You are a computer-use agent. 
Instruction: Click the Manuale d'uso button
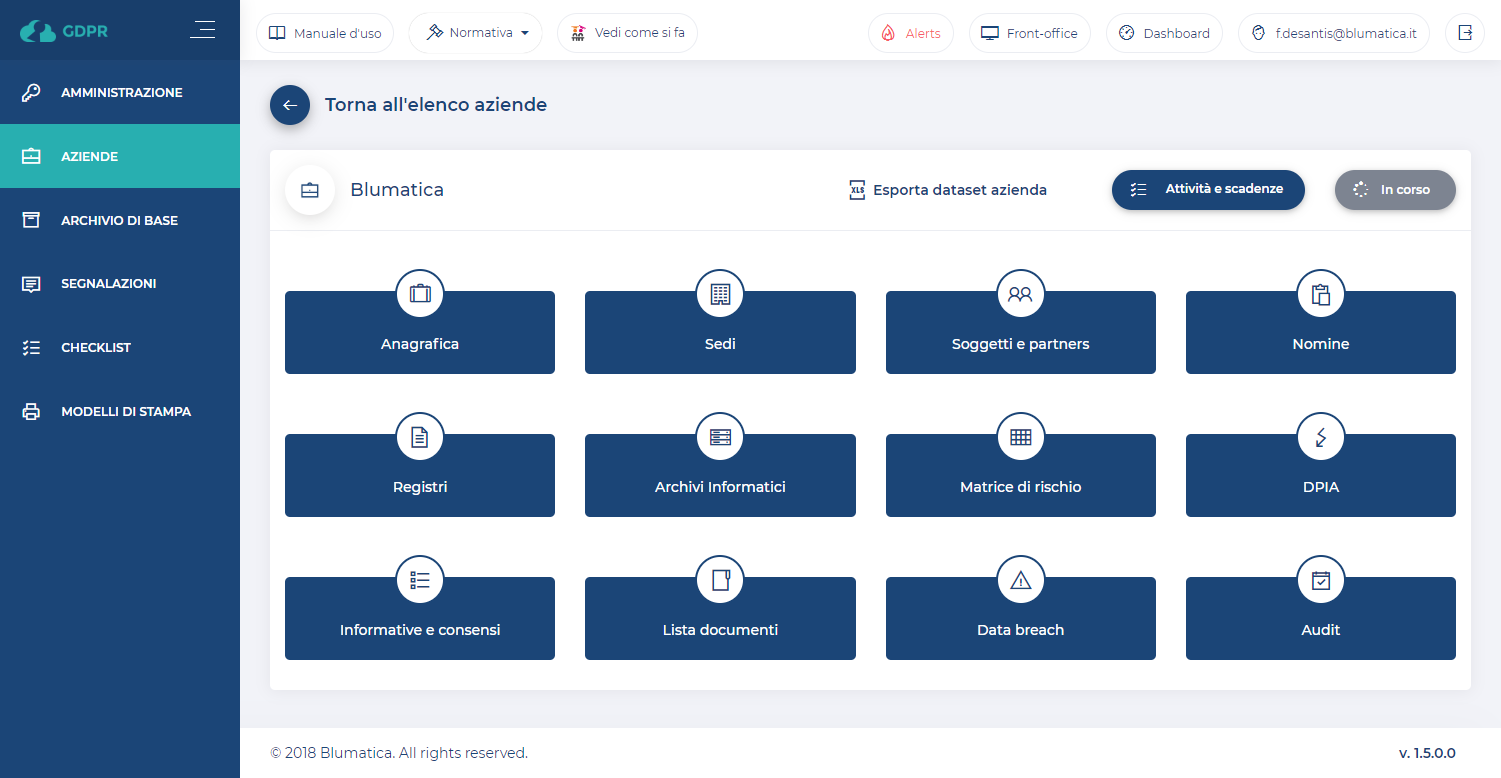pos(325,33)
